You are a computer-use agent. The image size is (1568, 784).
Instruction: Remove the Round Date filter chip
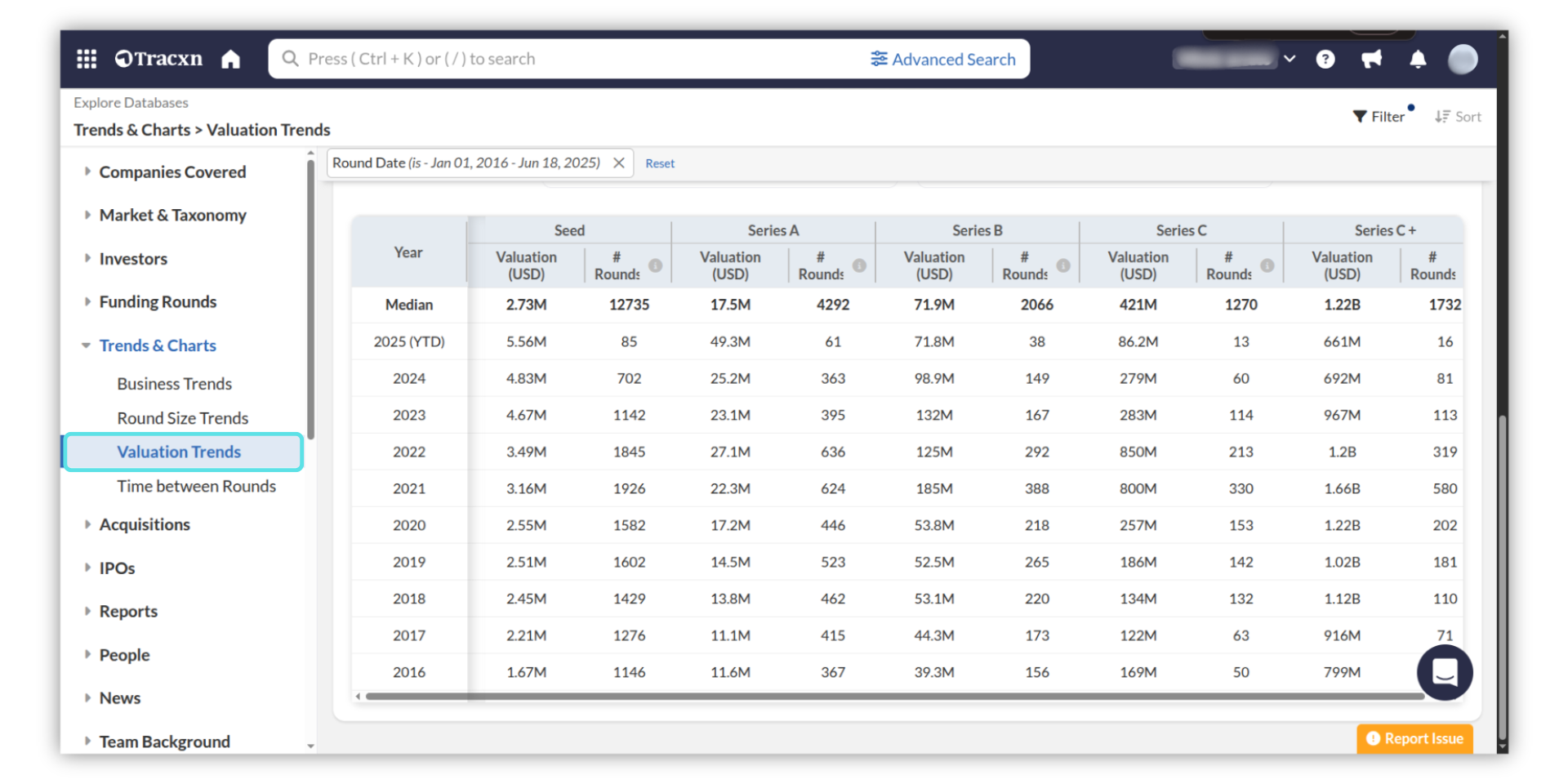point(619,163)
